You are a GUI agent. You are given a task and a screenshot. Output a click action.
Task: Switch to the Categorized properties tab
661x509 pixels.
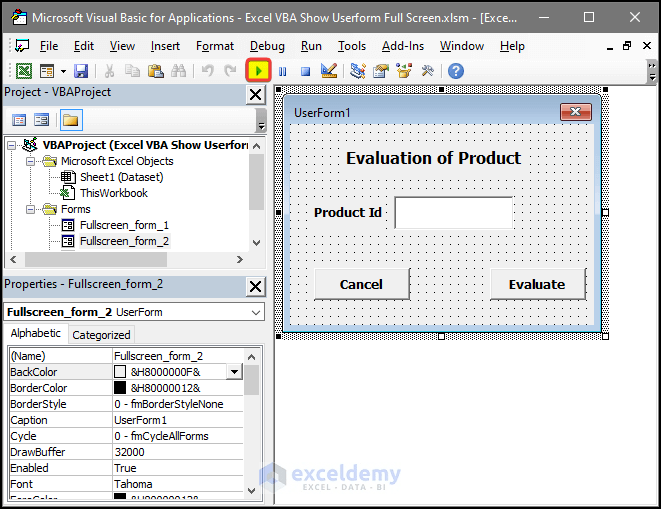tap(101, 335)
